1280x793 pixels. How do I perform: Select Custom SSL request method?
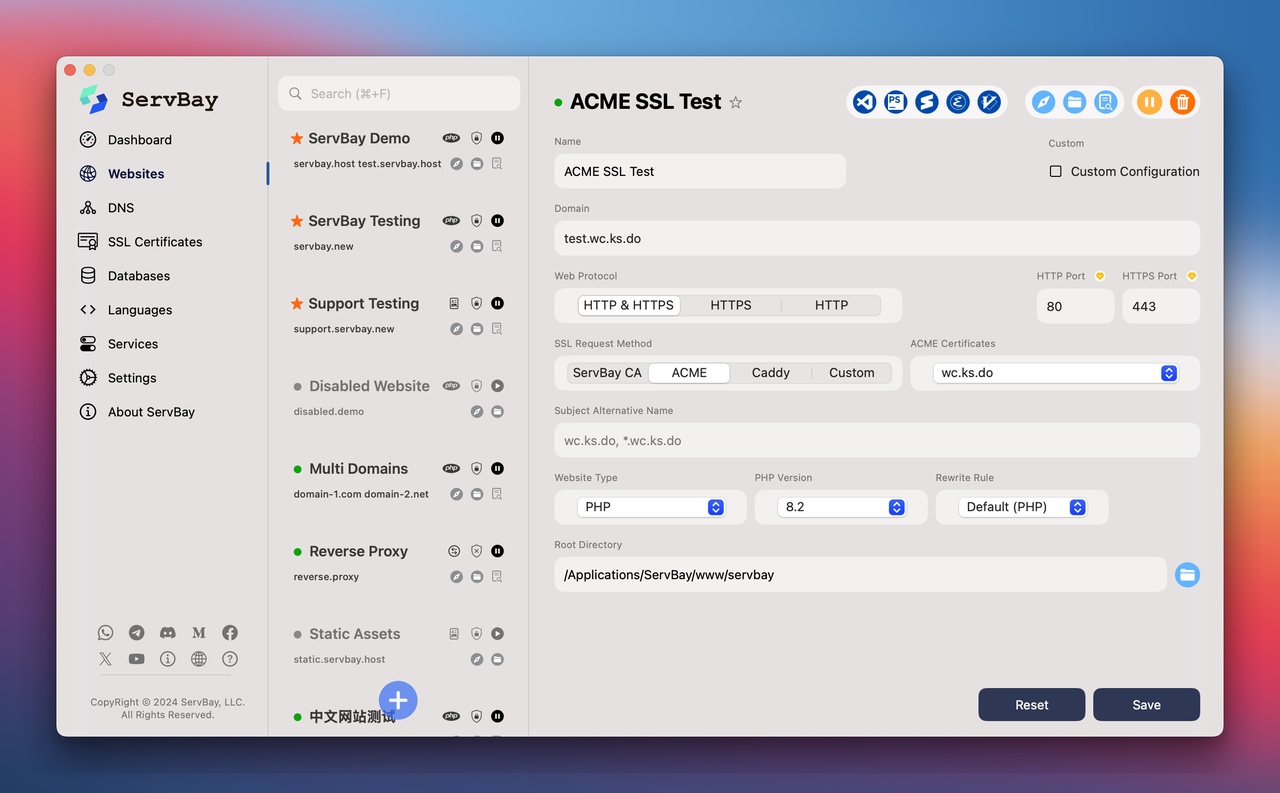point(852,373)
